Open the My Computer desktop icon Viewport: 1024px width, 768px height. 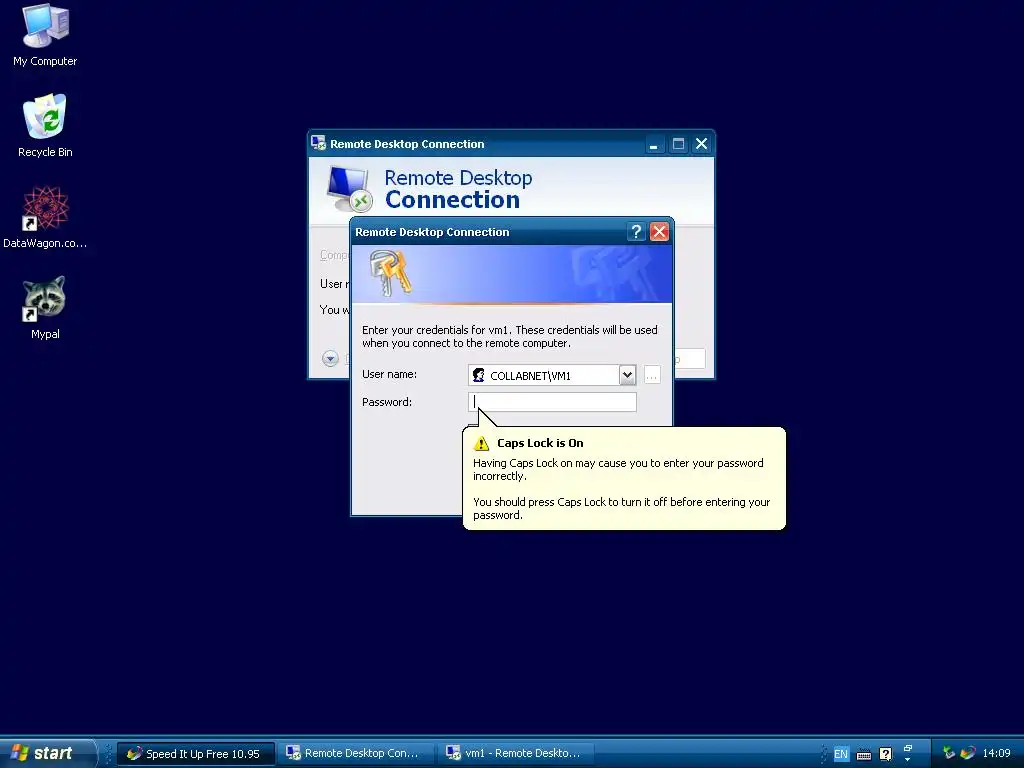click(45, 35)
